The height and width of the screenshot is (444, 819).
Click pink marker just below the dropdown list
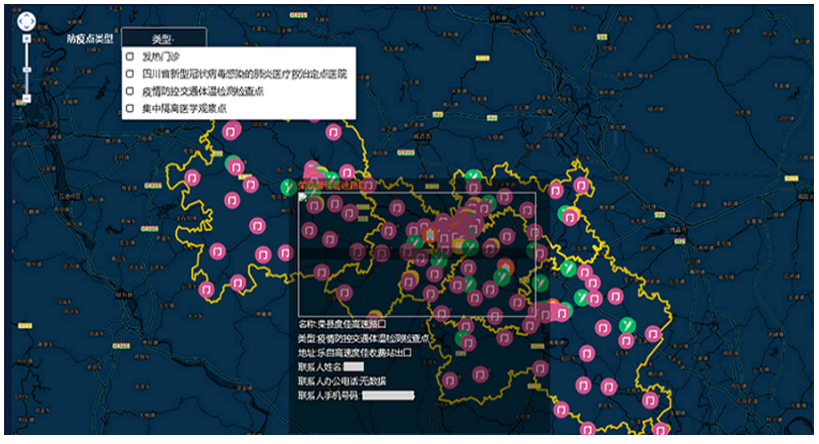(x=230, y=131)
